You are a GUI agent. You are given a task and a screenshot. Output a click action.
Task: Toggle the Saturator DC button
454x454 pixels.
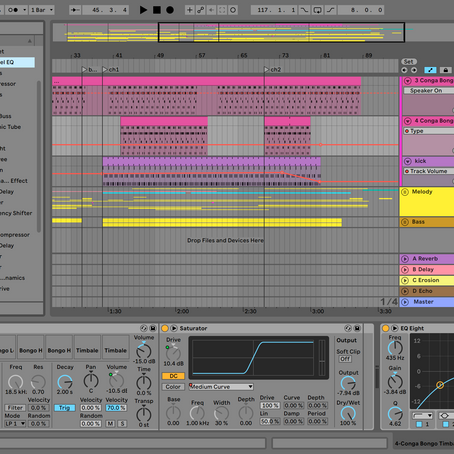(173, 376)
